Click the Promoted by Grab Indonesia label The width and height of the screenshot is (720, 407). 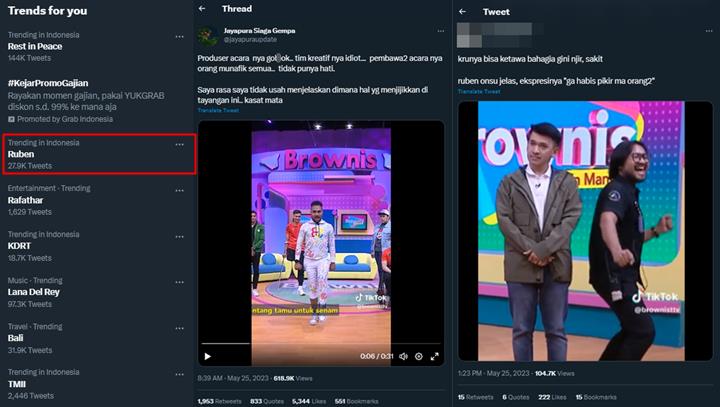pos(60,119)
